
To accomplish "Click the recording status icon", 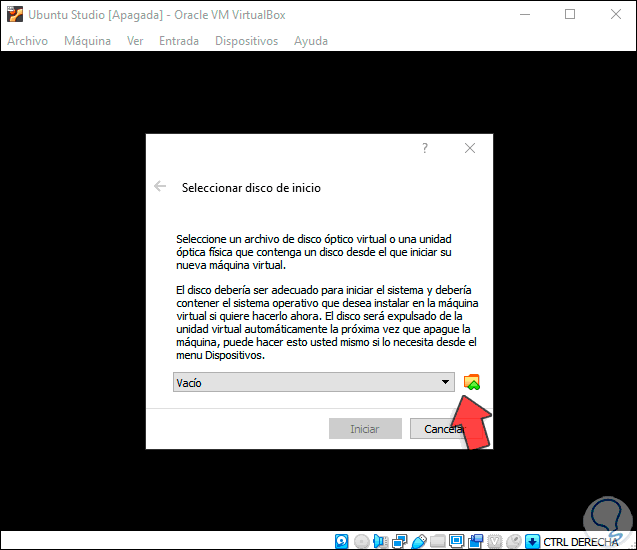I will 476,541.
